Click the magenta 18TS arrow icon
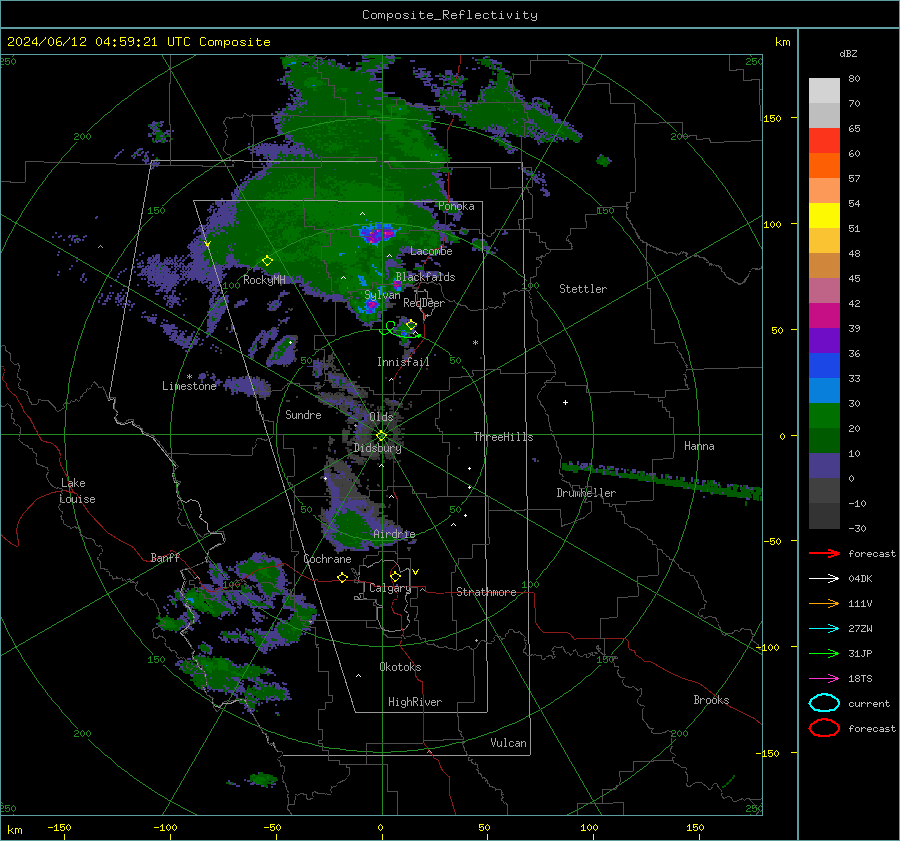The height and width of the screenshot is (841, 900). [x=824, y=679]
